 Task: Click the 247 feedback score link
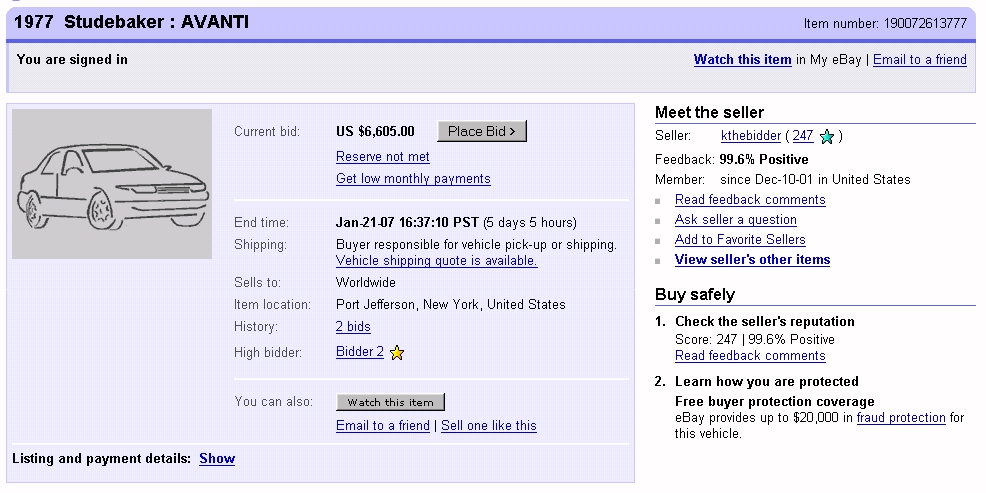(x=802, y=136)
